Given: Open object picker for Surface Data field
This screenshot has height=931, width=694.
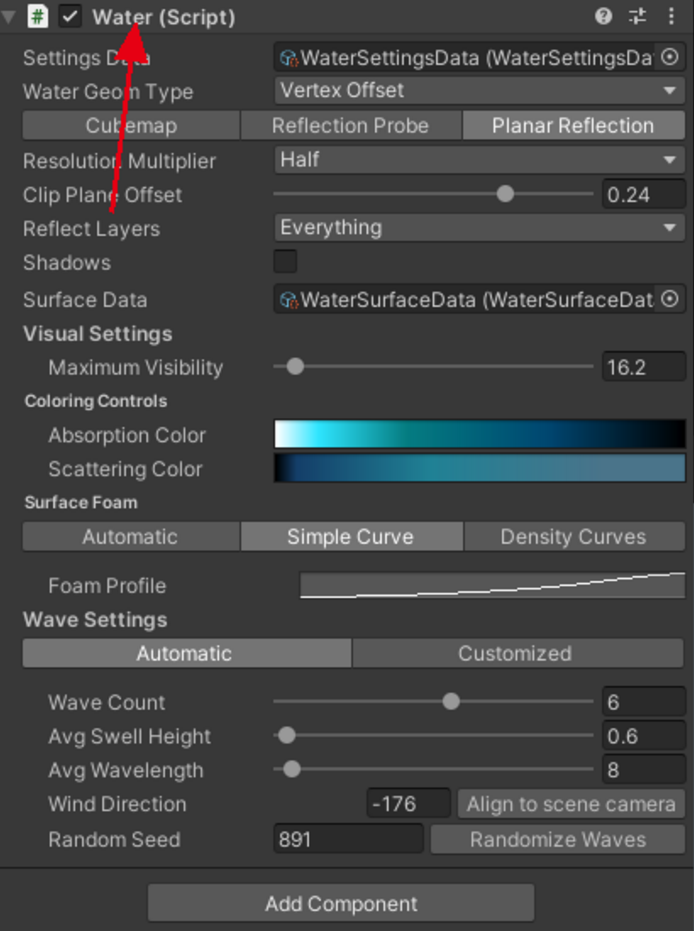Looking at the screenshot, I should pos(669,299).
